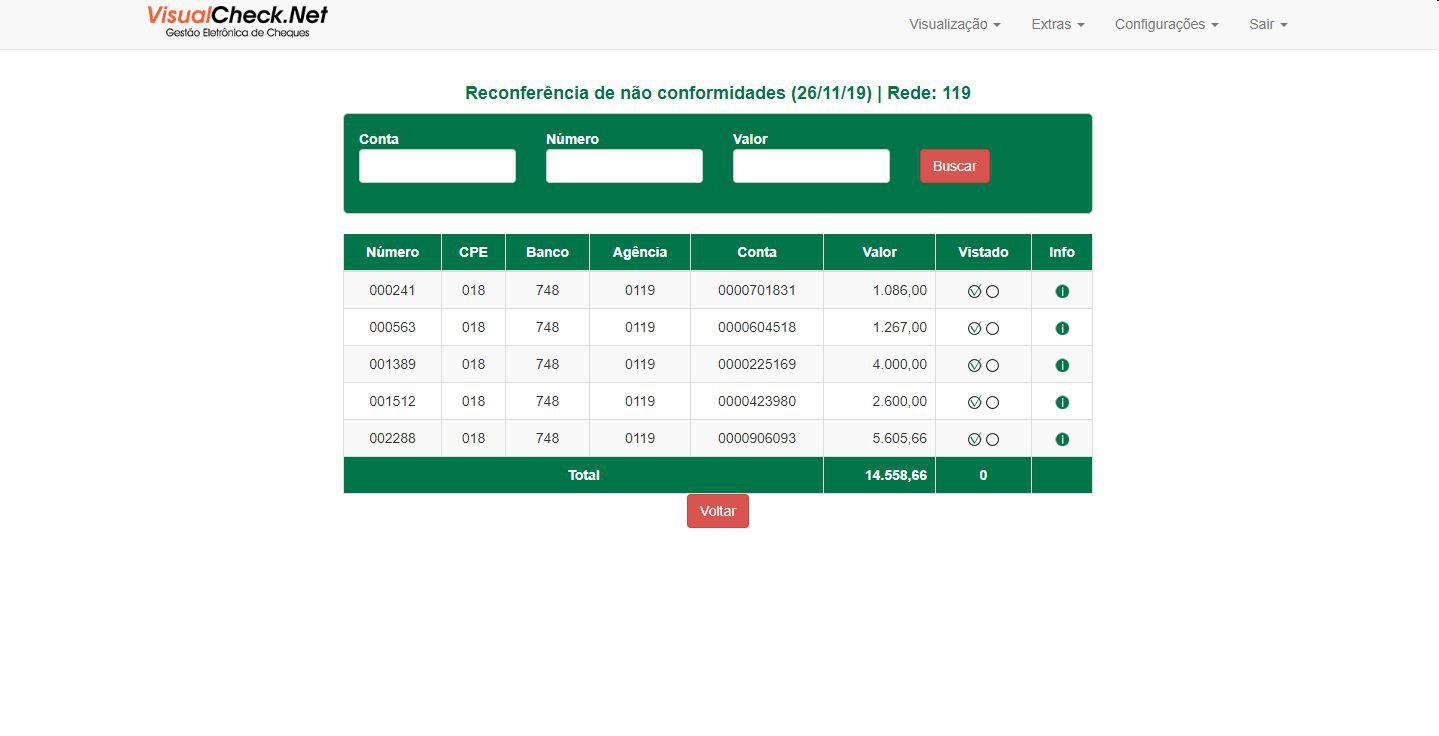View info icon for cheque 001512
The height and width of the screenshot is (736, 1439).
pos(1062,402)
